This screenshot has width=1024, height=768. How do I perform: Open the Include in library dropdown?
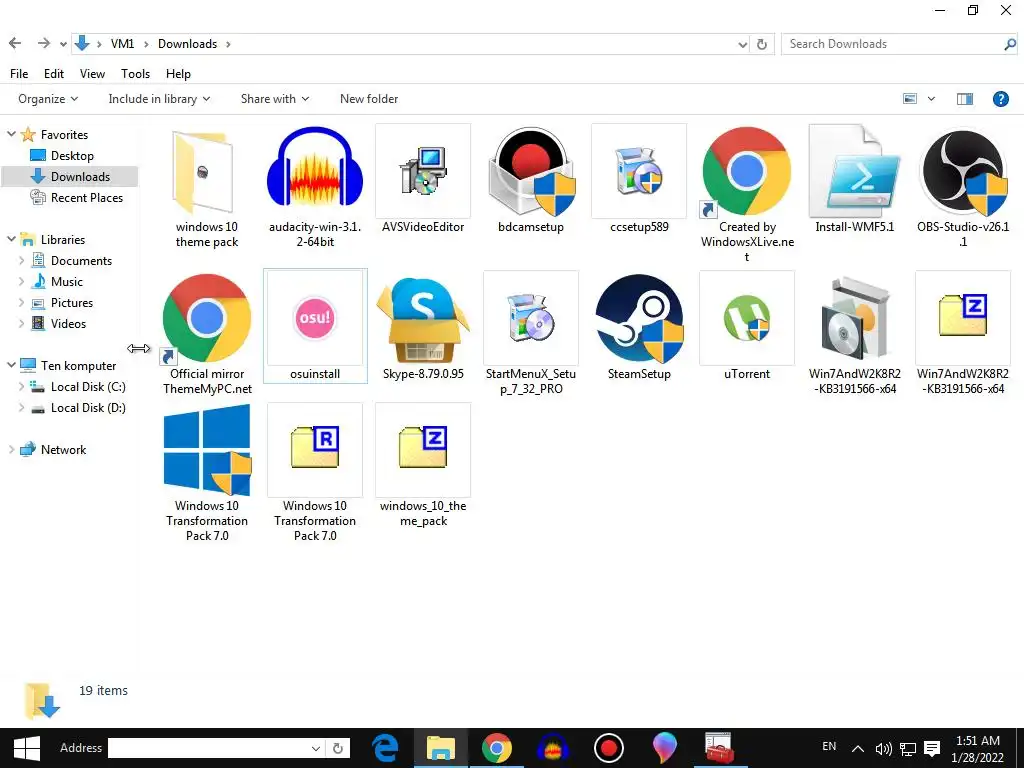[159, 99]
